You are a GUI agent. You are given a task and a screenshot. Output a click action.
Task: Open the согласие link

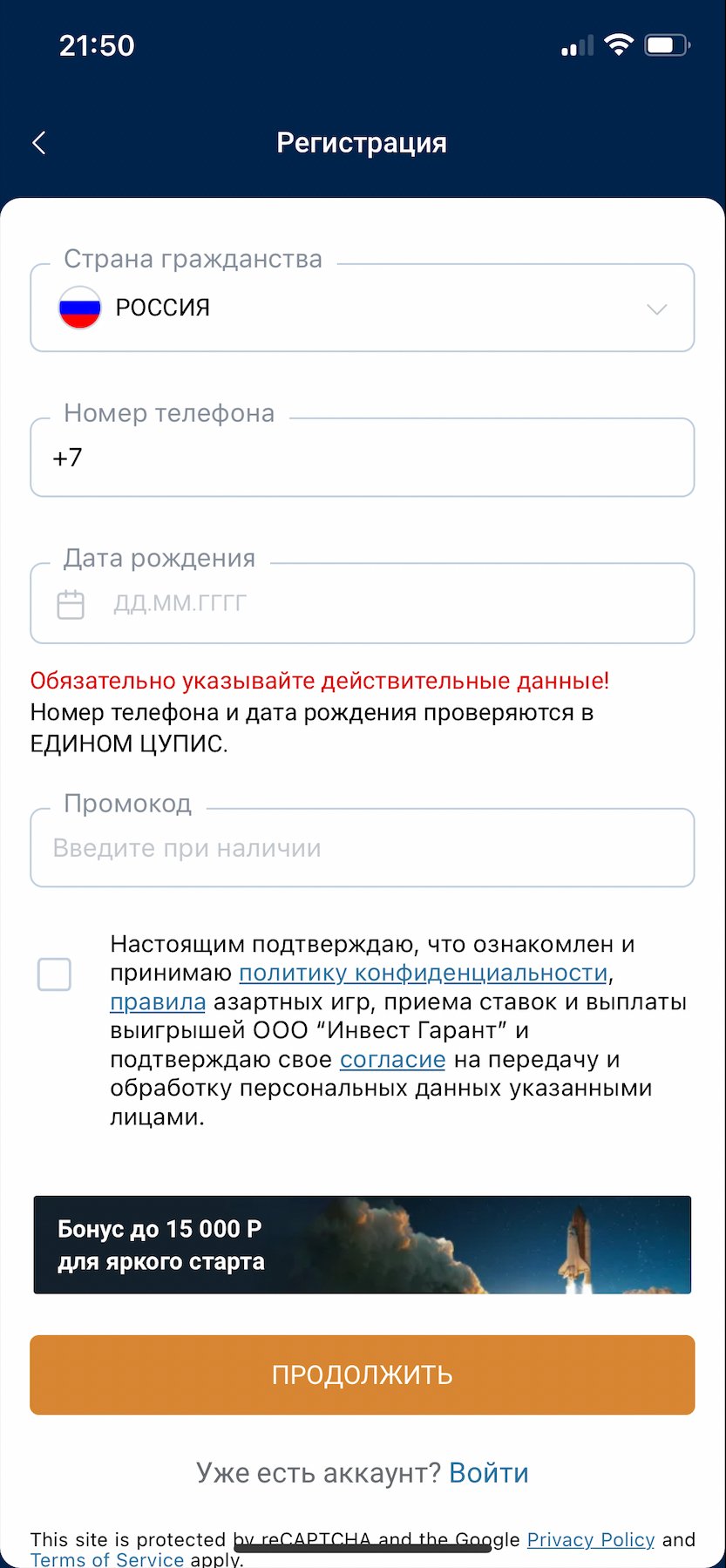pyautogui.click(x=392, y=1059)
